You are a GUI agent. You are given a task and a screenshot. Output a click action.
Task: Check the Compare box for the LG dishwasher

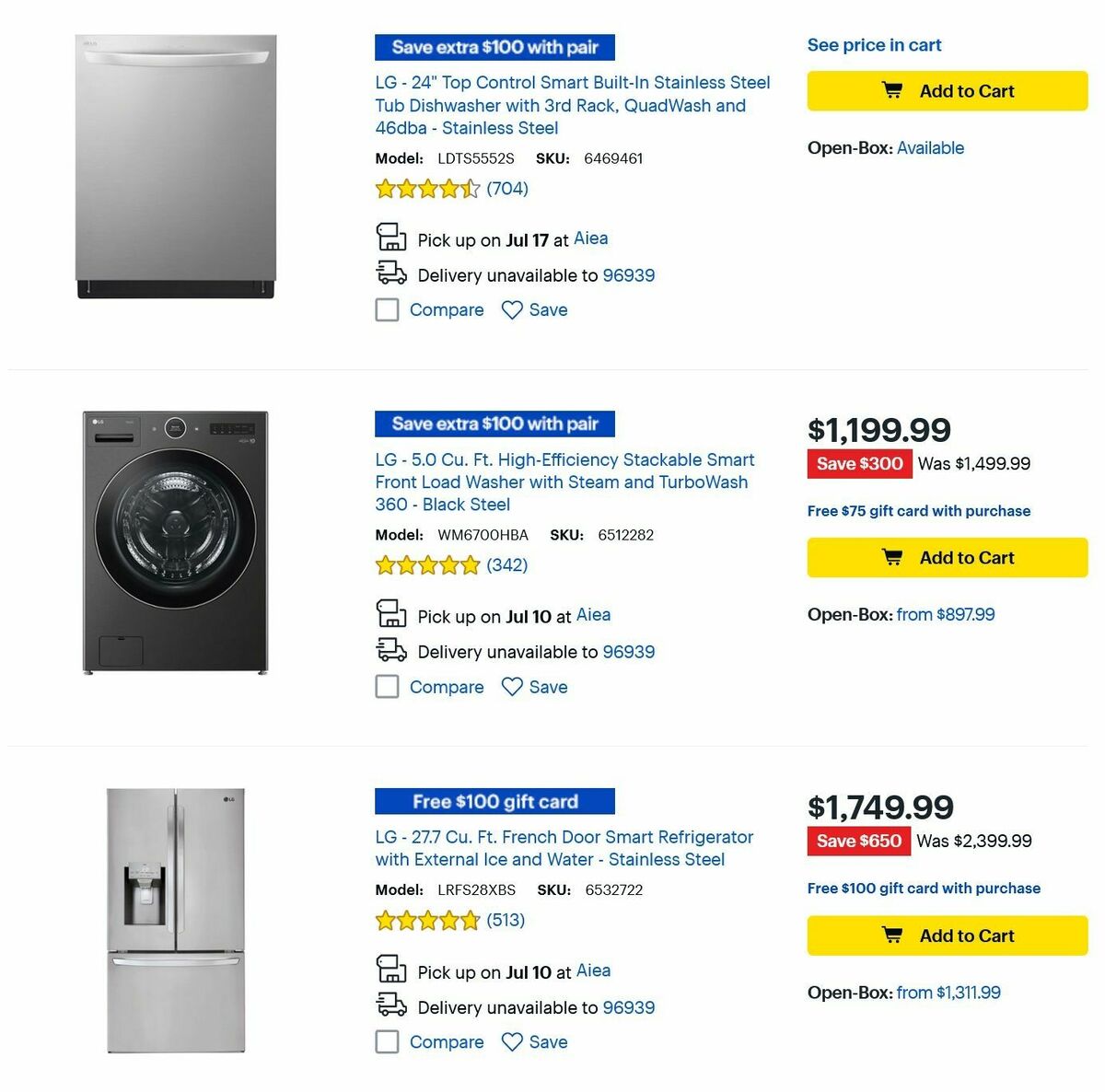tap(387, 310)
